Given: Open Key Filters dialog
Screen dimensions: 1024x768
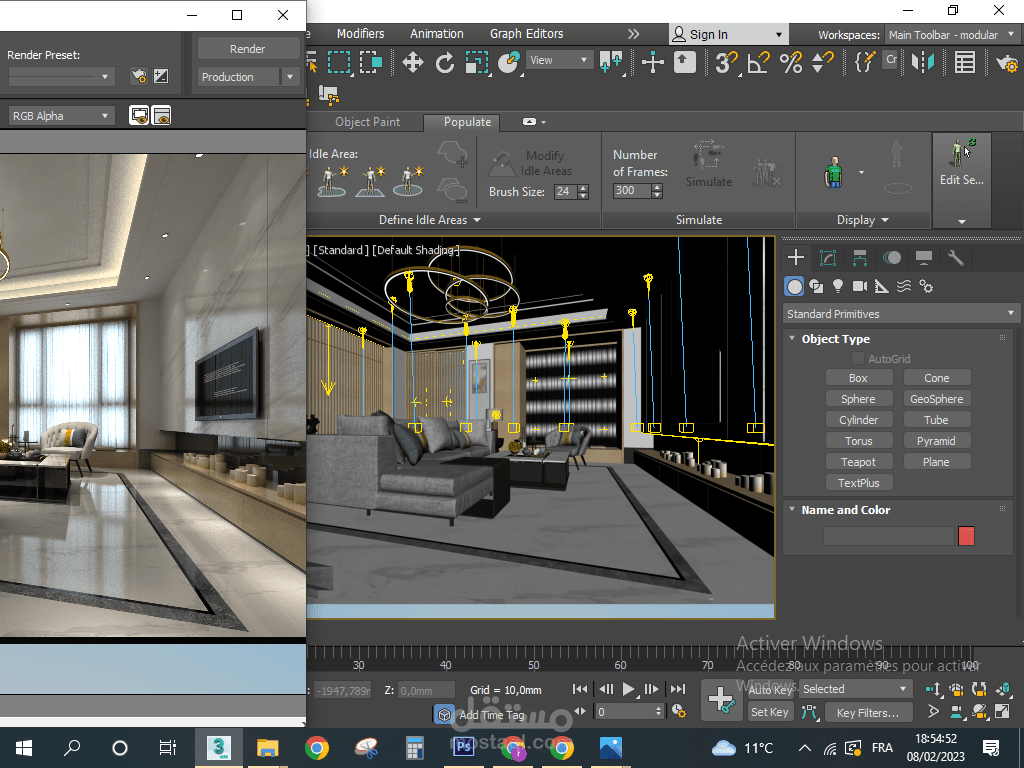Looking at the screenshot, I should click(x=868, y=712).
